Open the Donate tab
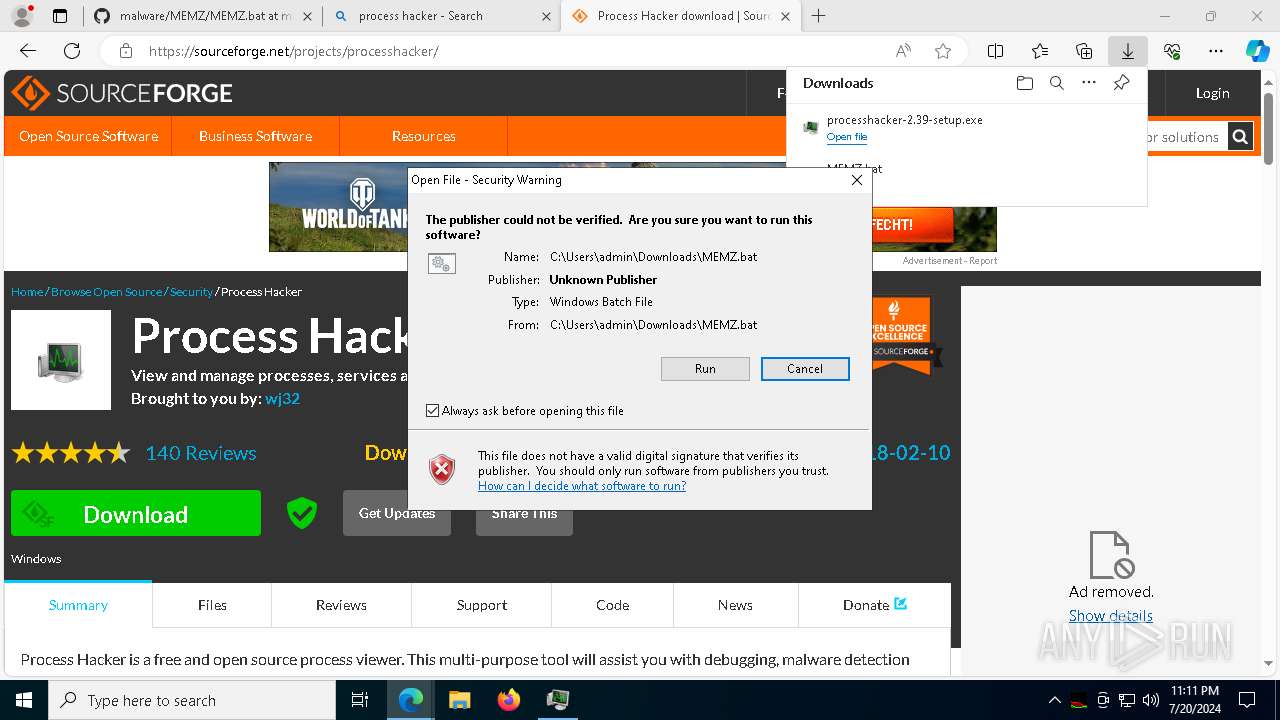This screenshot has height=720, width=1280. pos(874,605)
